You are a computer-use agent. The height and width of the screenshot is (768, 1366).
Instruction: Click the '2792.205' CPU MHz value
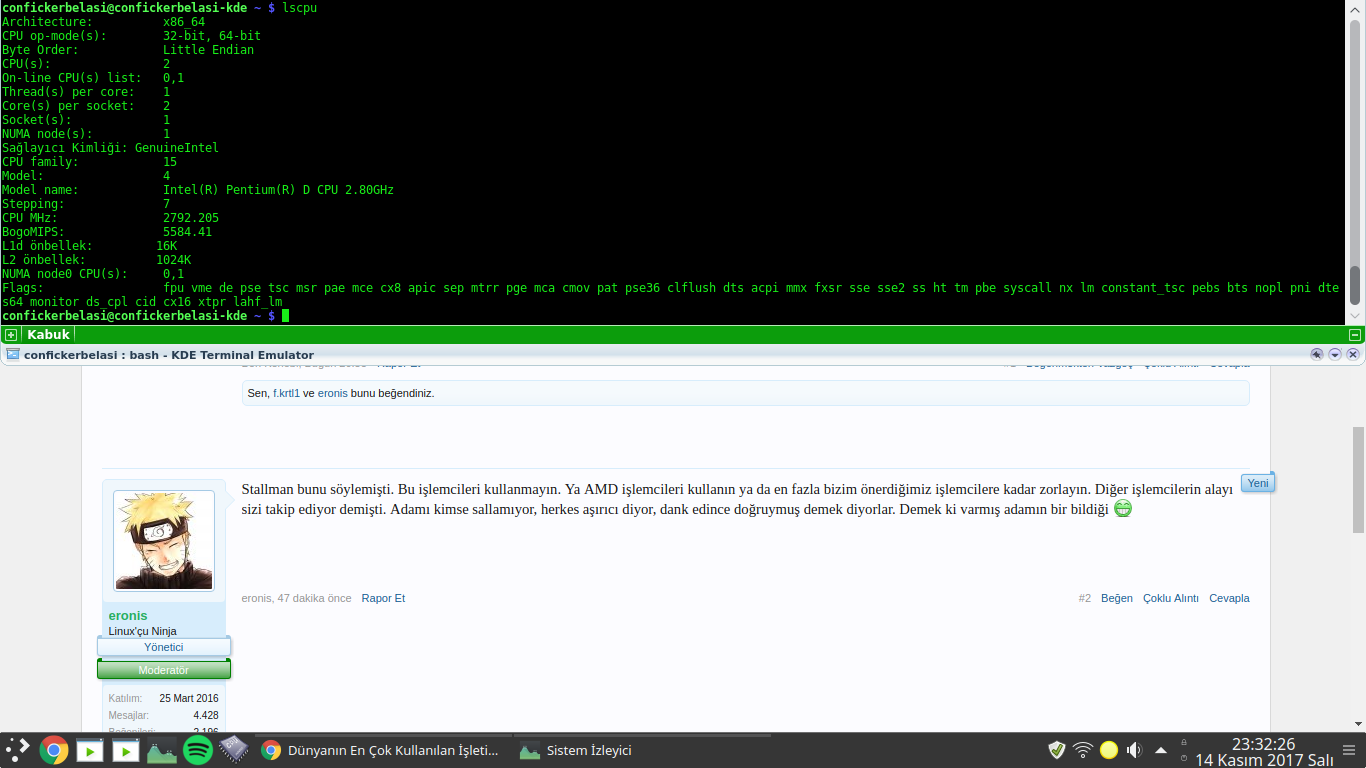point(191,217)
